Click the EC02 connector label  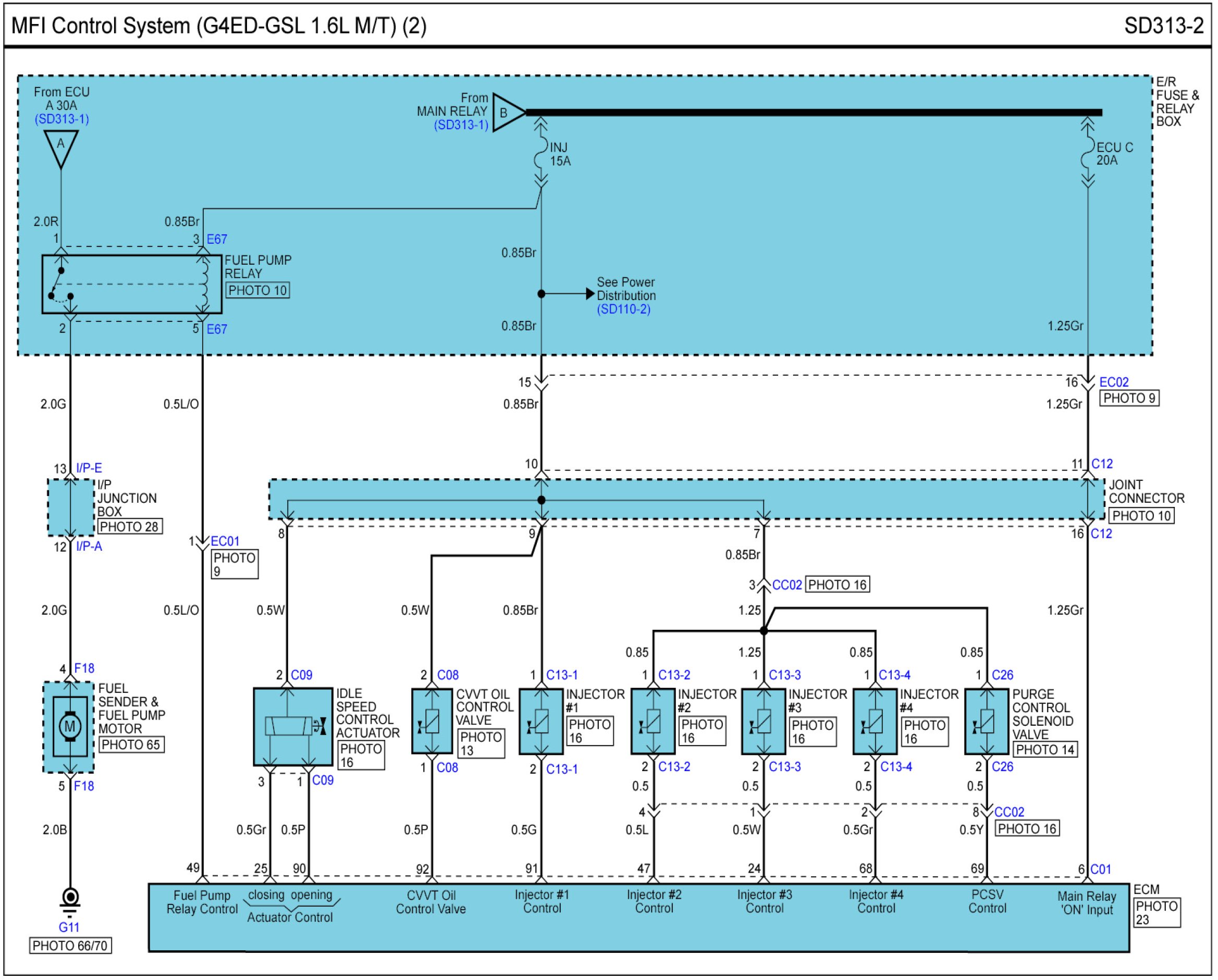coord(1113,382)
